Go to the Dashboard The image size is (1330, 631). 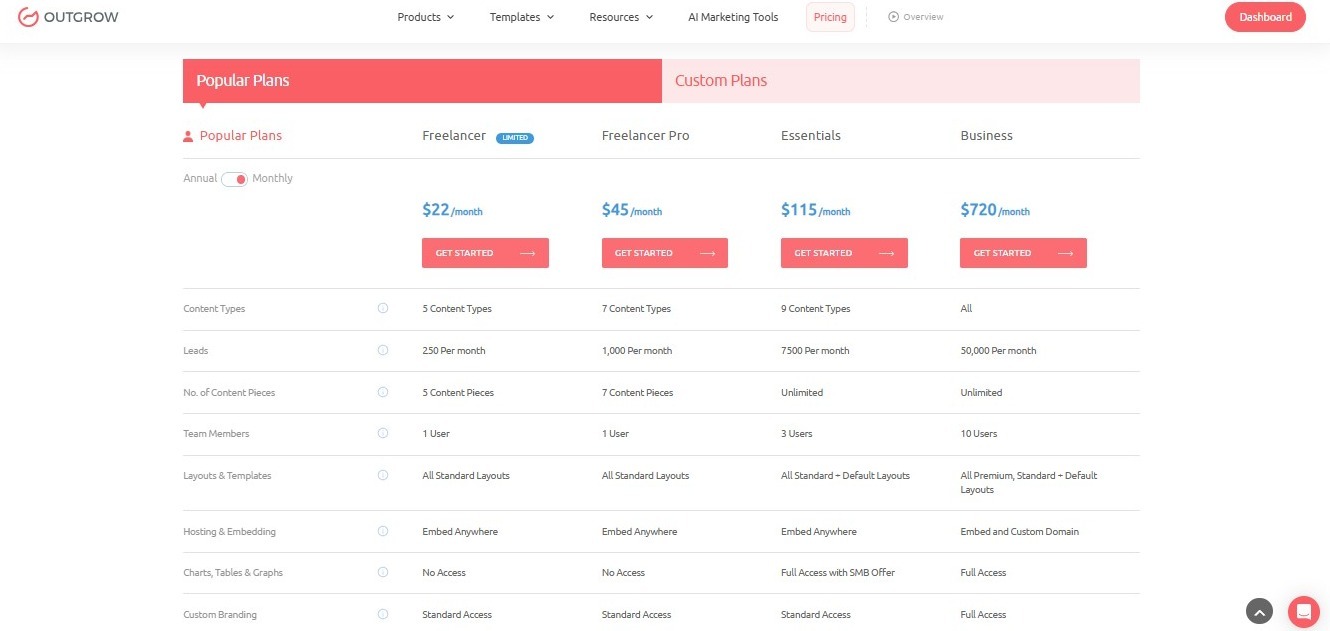(1264, 17)
